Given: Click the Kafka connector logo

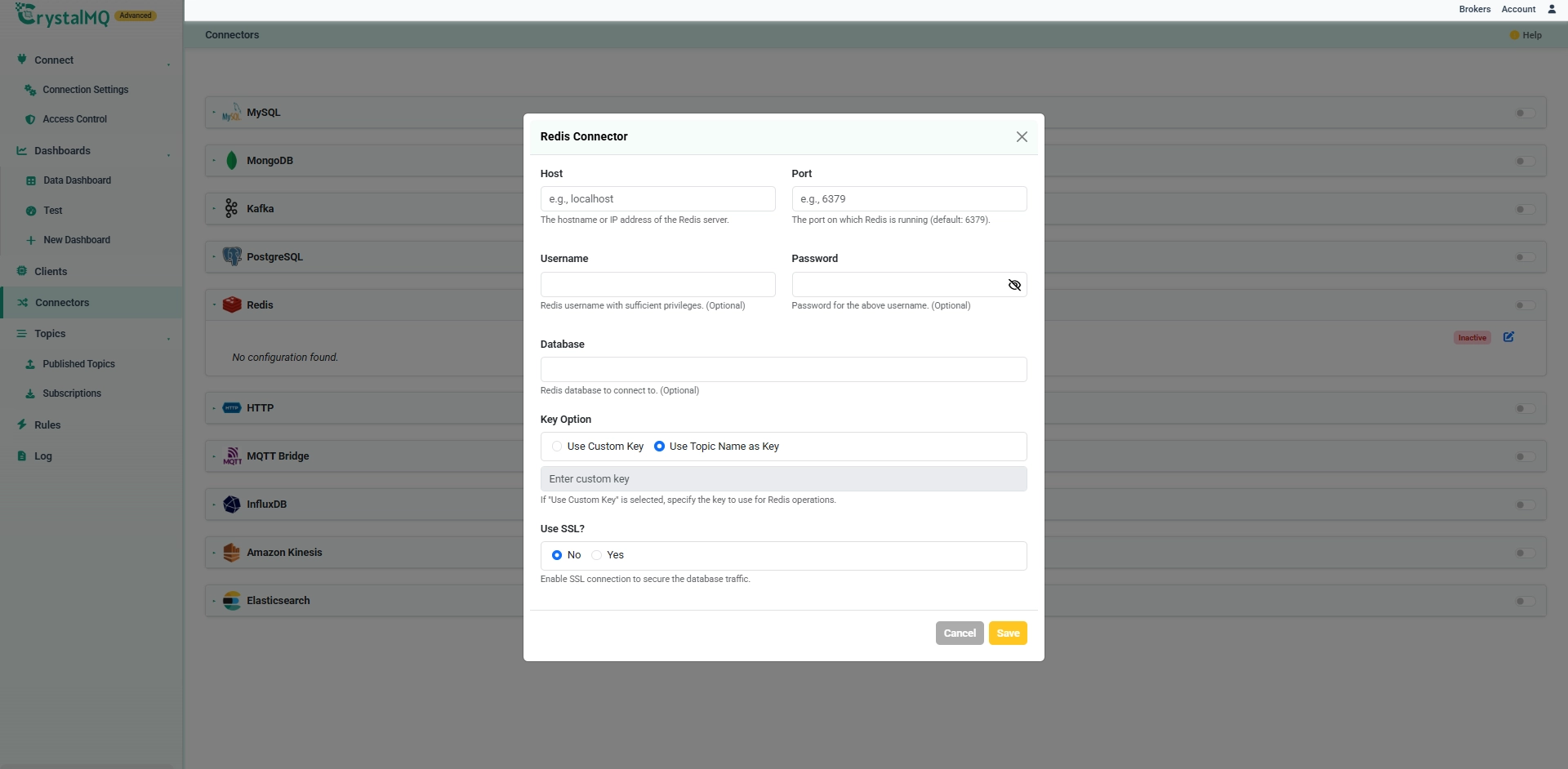Looking at the screenshot, I should tap(232, 209).
